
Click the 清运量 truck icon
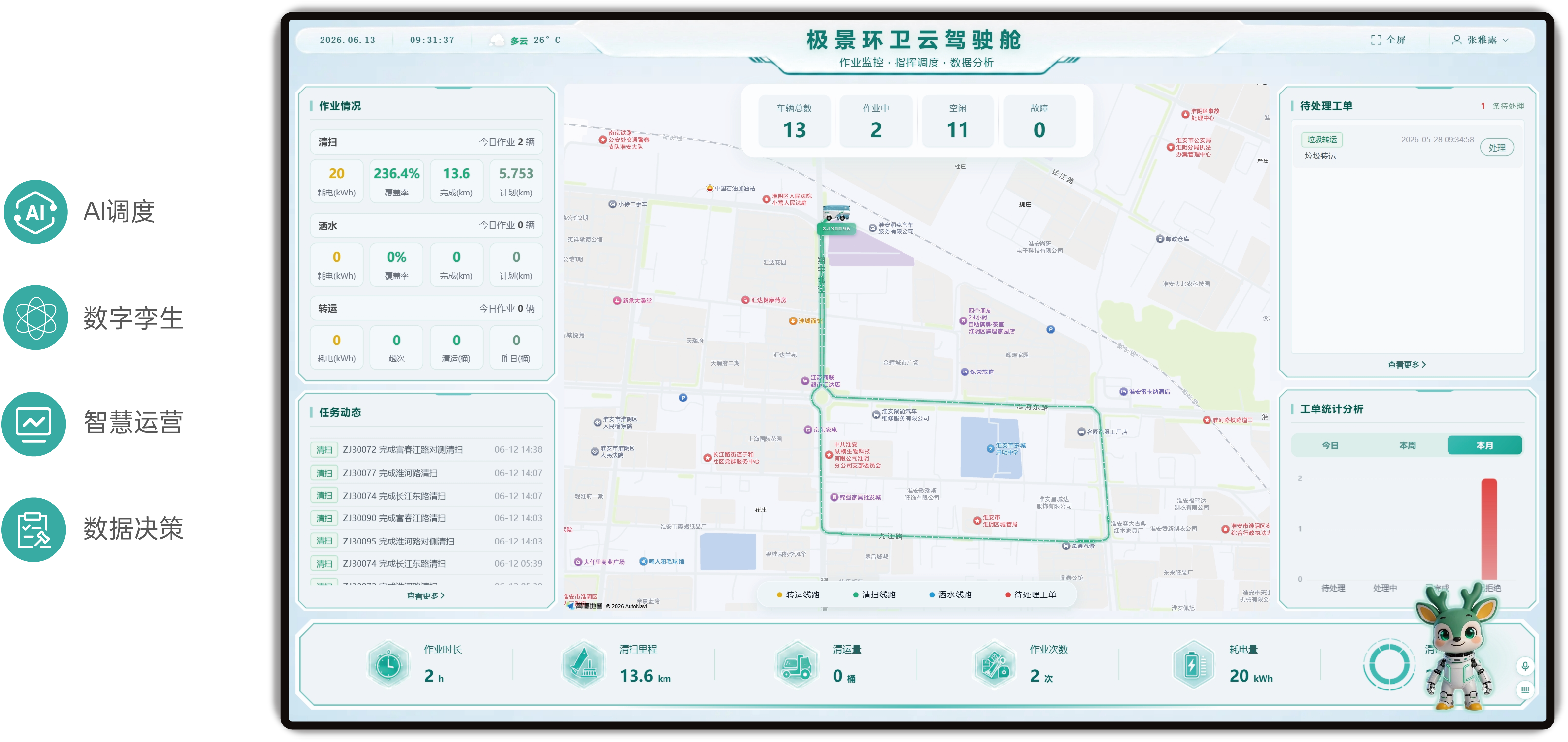(x=797, y=665)
